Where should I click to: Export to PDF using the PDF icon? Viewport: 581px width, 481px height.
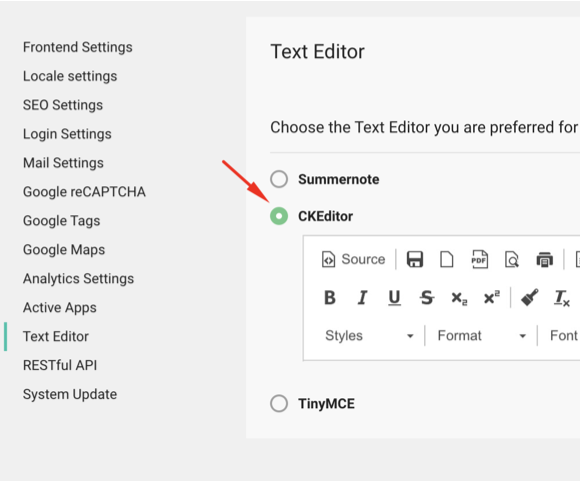pos(479,259)
